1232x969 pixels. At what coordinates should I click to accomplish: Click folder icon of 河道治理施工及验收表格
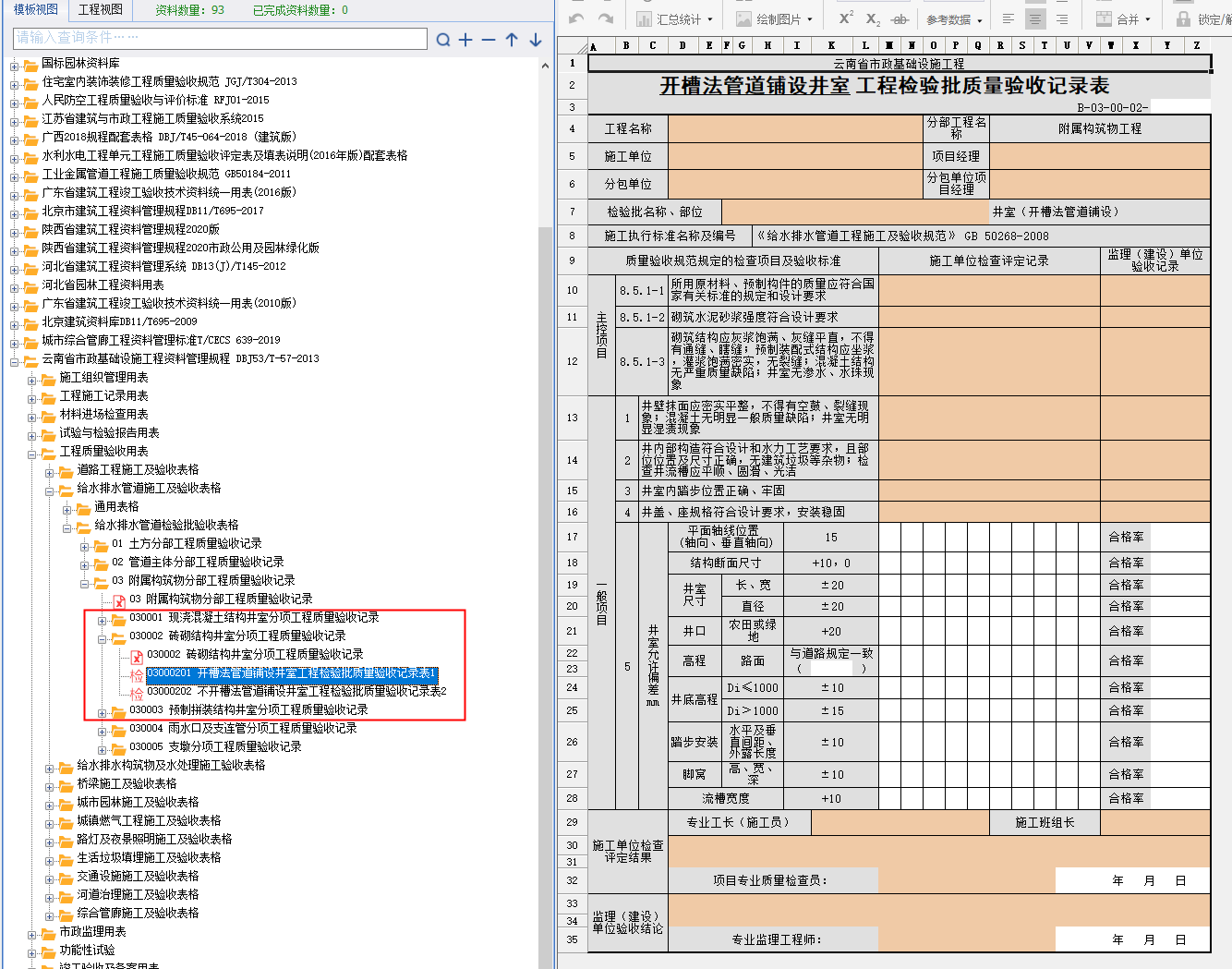pyautogui.click(x=66, y=896)
